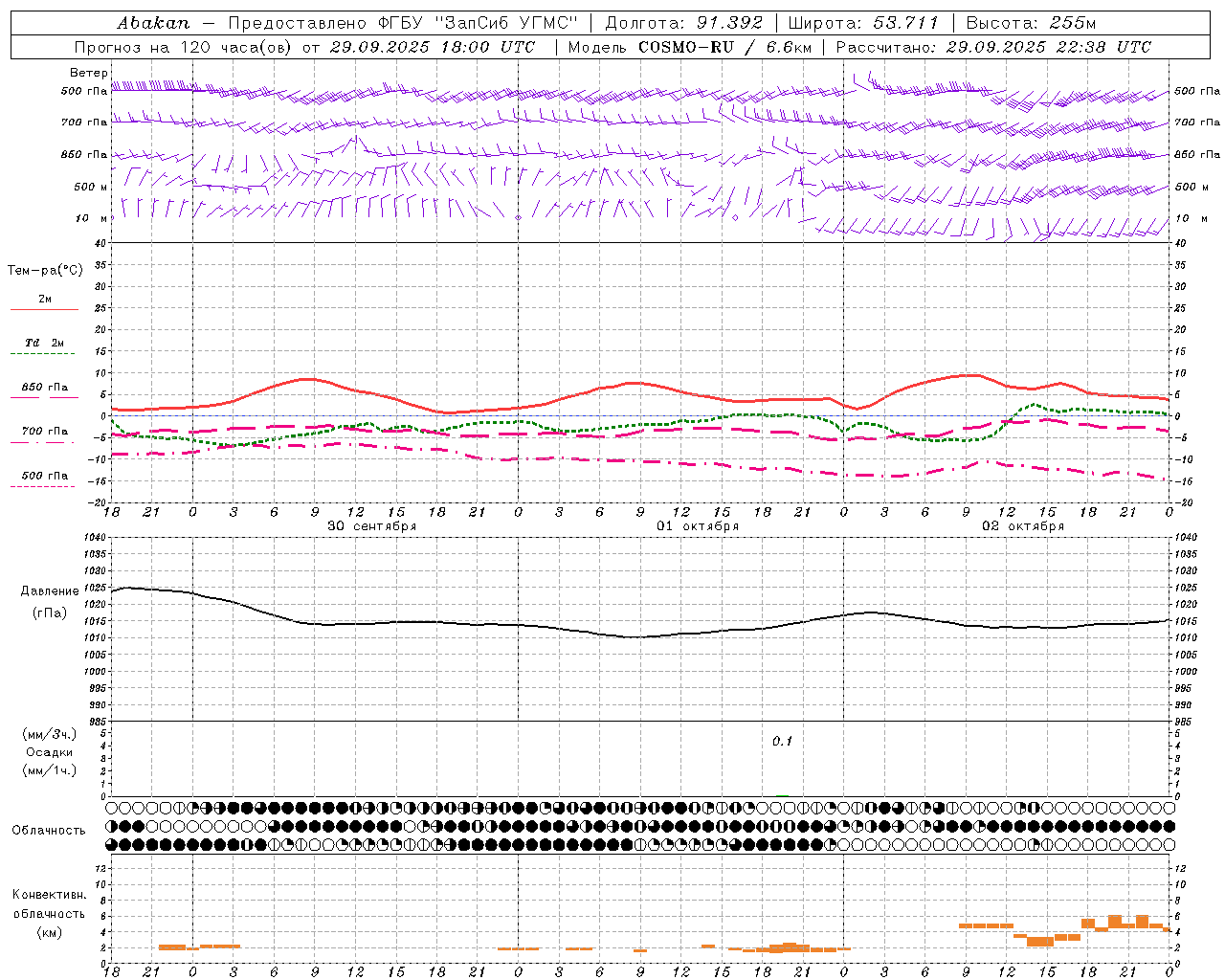Screen dimensions: 1225x980
Task: Select the text Предоставлено ФГБУ "ЗапСиб УГМС"
Action: (403, 23)
